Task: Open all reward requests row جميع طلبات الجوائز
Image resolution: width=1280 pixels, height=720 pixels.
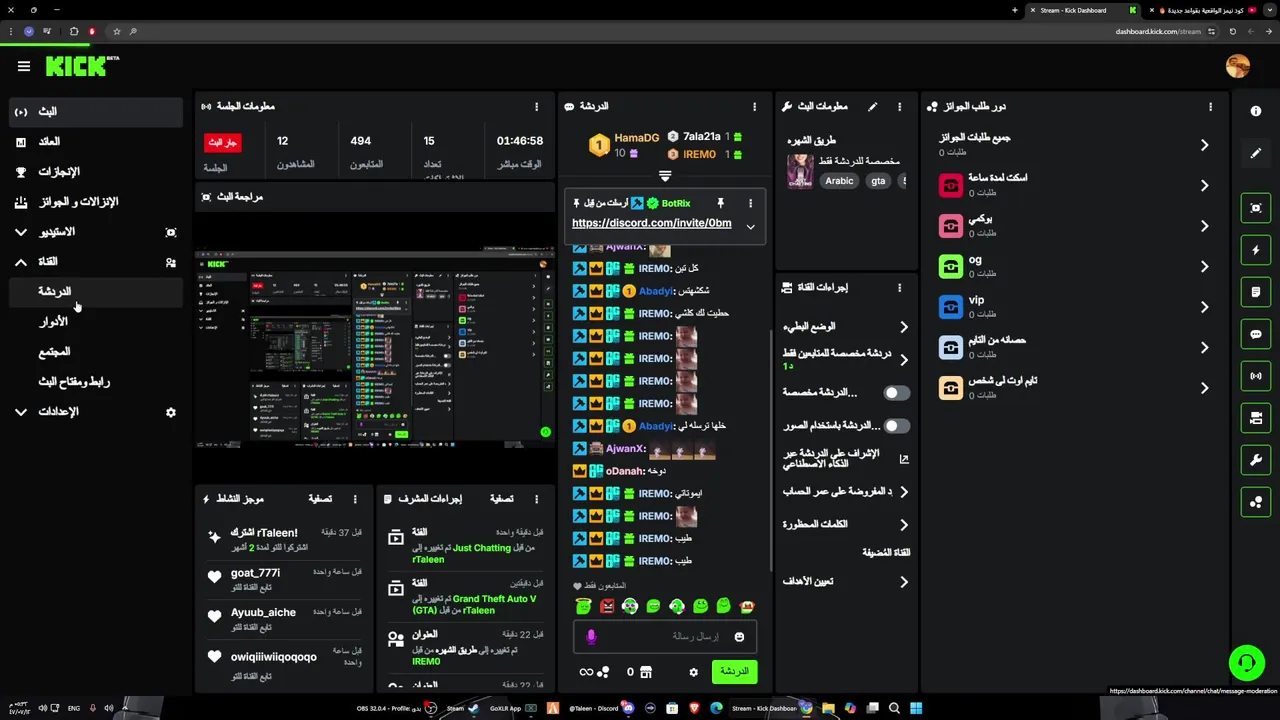Action: [1075, 145]
